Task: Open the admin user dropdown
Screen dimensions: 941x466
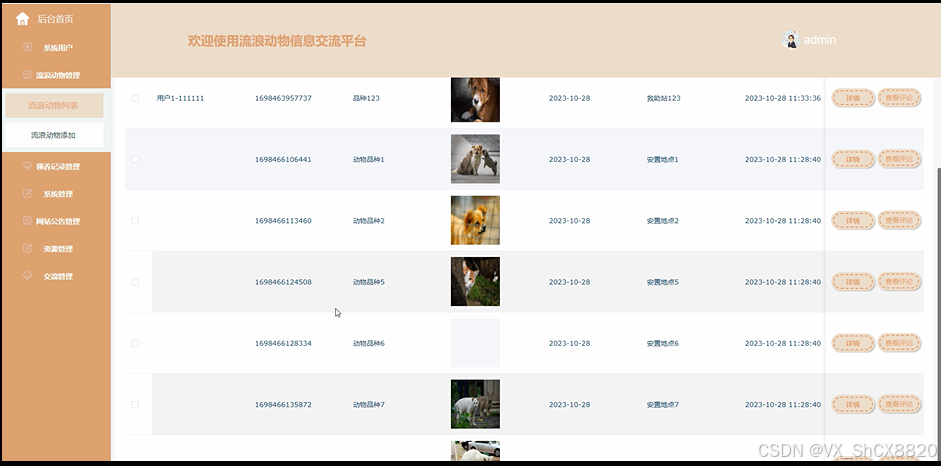Action: pyautogui.click(x=810, y=40)
